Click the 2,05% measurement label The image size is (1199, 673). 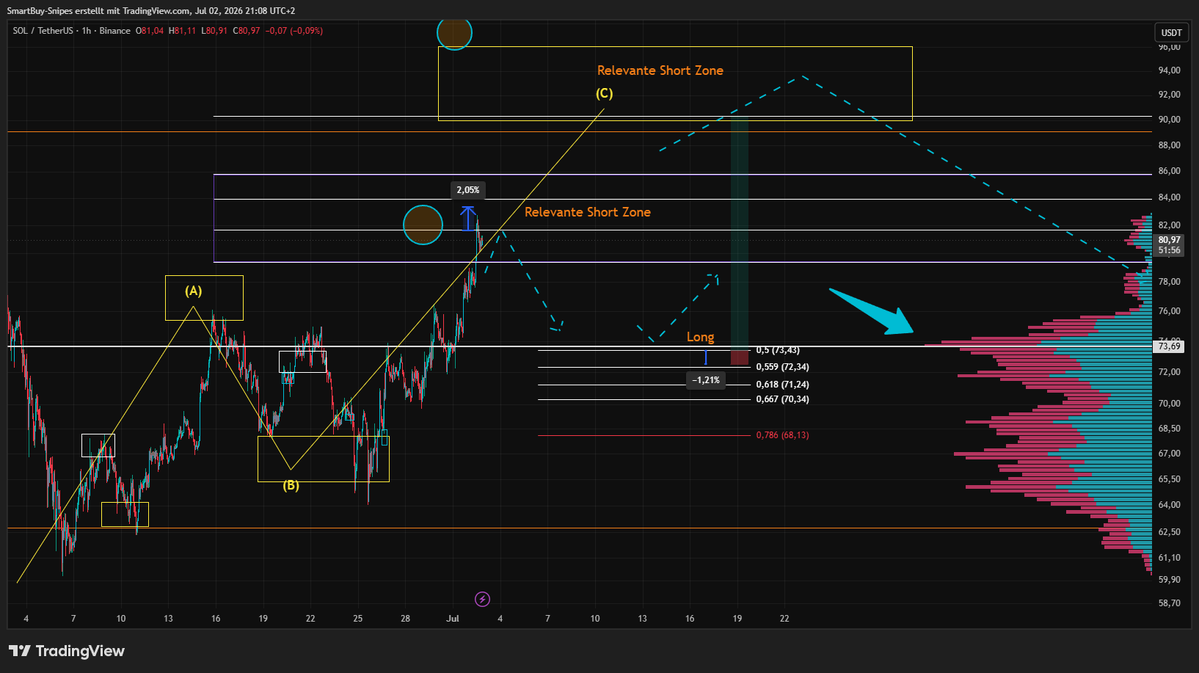(x=468, y=190)
